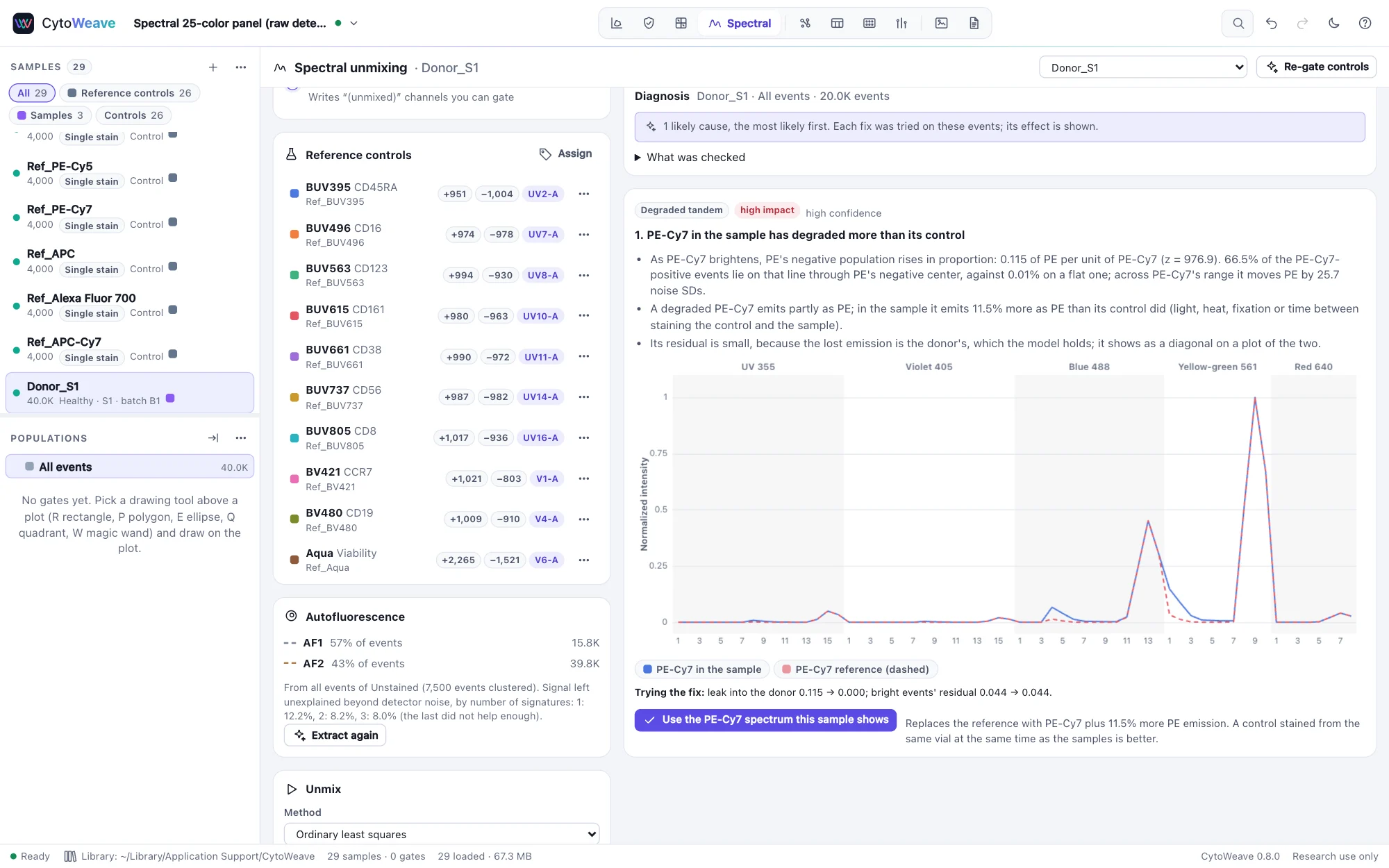The height and width of the screenshot is (868, 1389).
Task: Toggle PE-Cy7 reference (dashed) legend
Action: click(x=856, y=669)
